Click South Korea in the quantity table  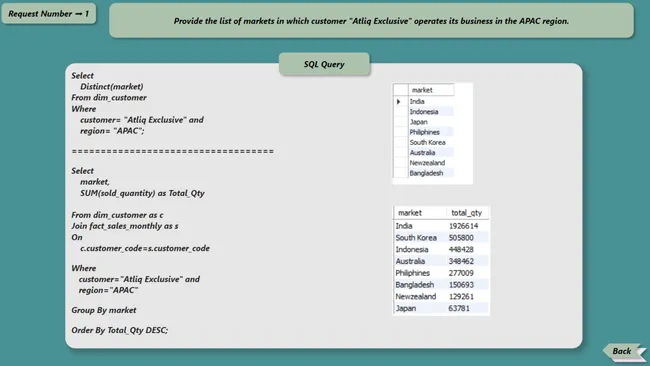(x=416, y=238)
